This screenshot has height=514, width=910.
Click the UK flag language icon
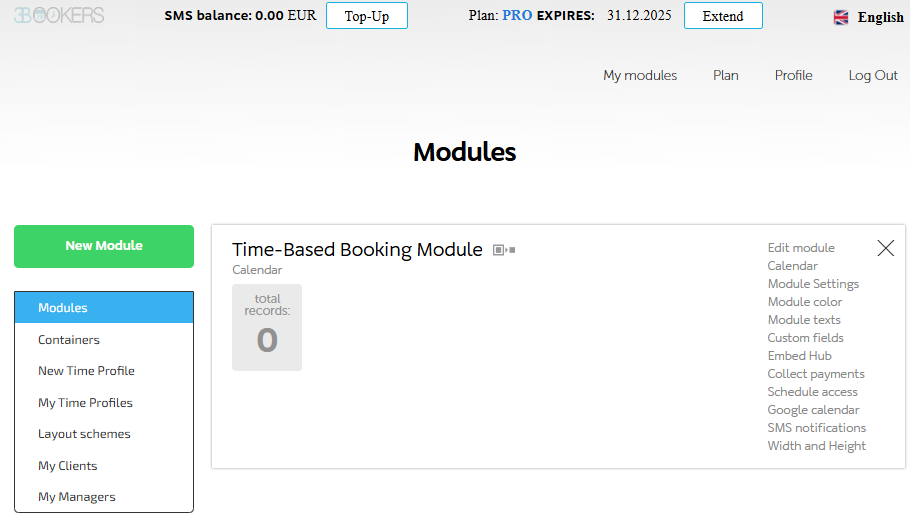click(841, 17)
